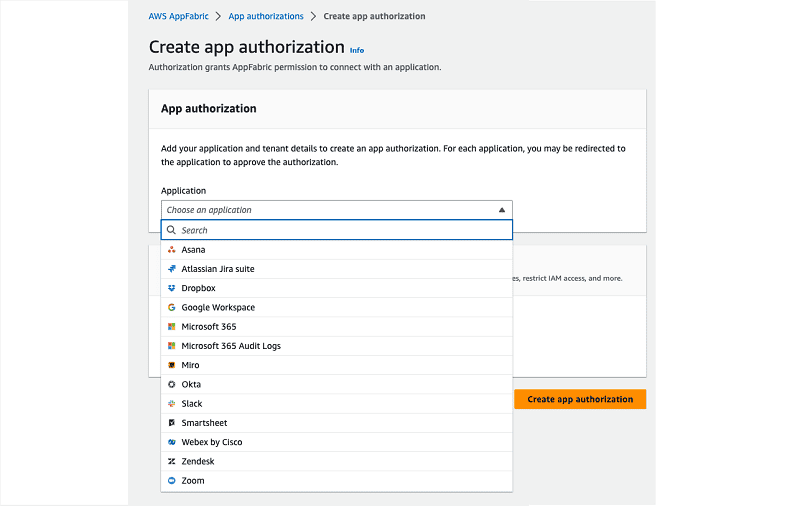Open the AWS AppFabric breadcrumb link
The height and width of the screenshot is (506, 800).
[x=179, y=16]
